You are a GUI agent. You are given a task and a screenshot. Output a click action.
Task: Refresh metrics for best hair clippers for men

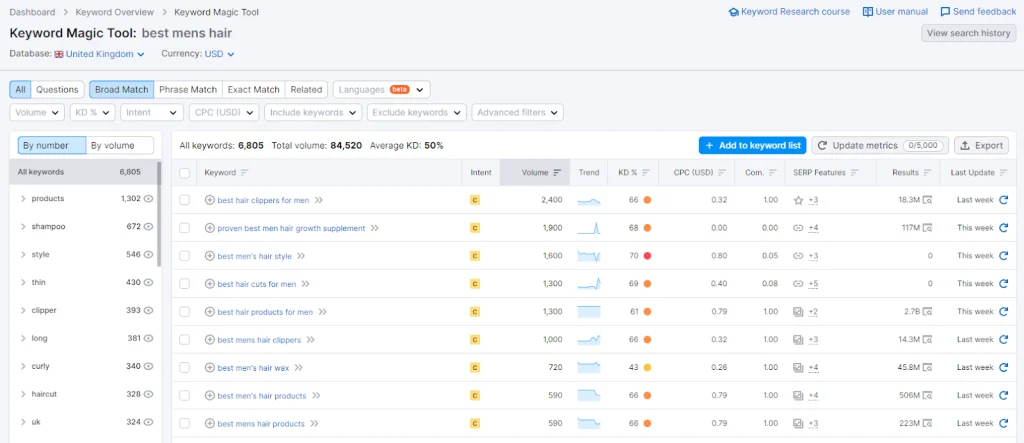[1004, 200]
